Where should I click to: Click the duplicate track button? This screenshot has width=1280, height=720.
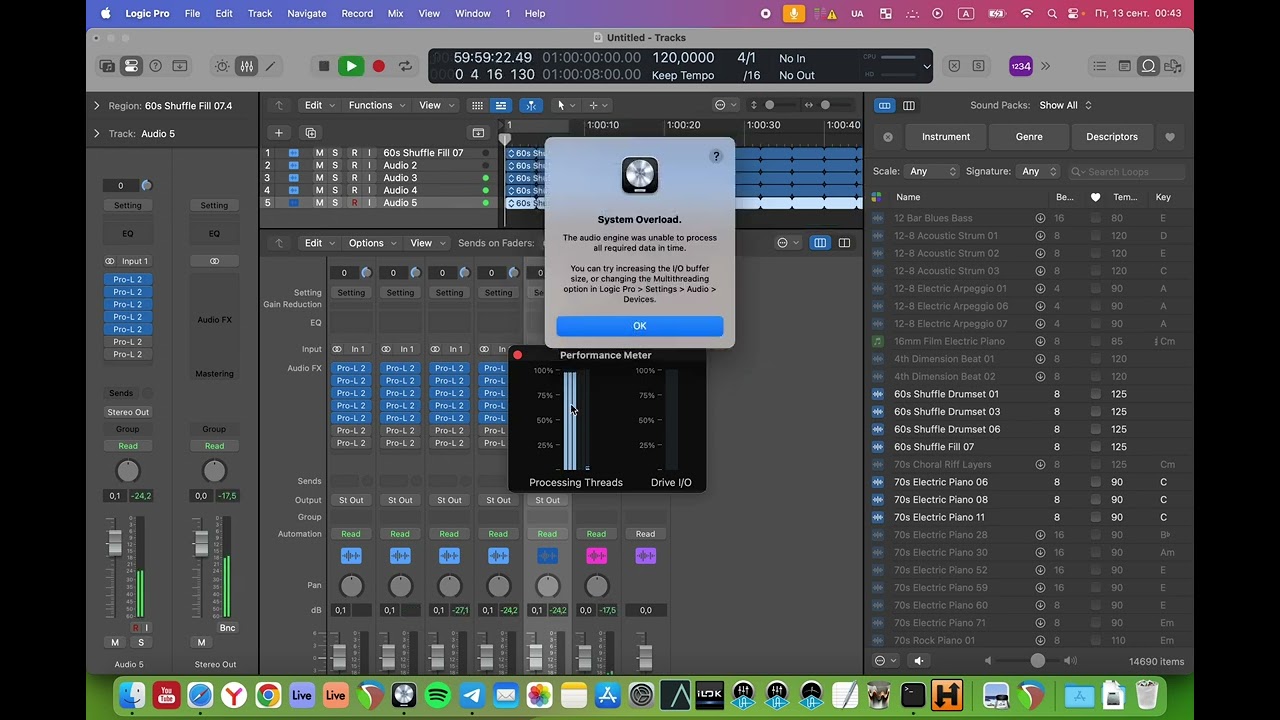(310, 133)
